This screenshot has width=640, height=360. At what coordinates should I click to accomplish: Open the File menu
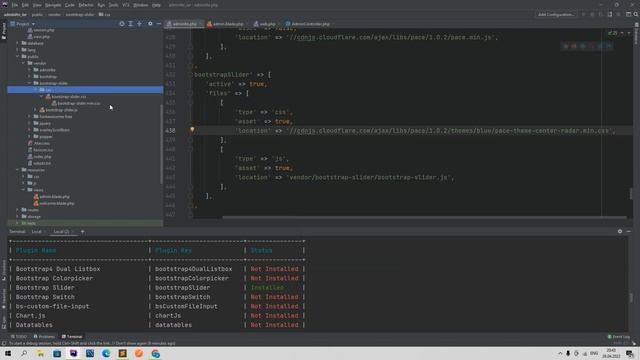[x=15, y=5]
